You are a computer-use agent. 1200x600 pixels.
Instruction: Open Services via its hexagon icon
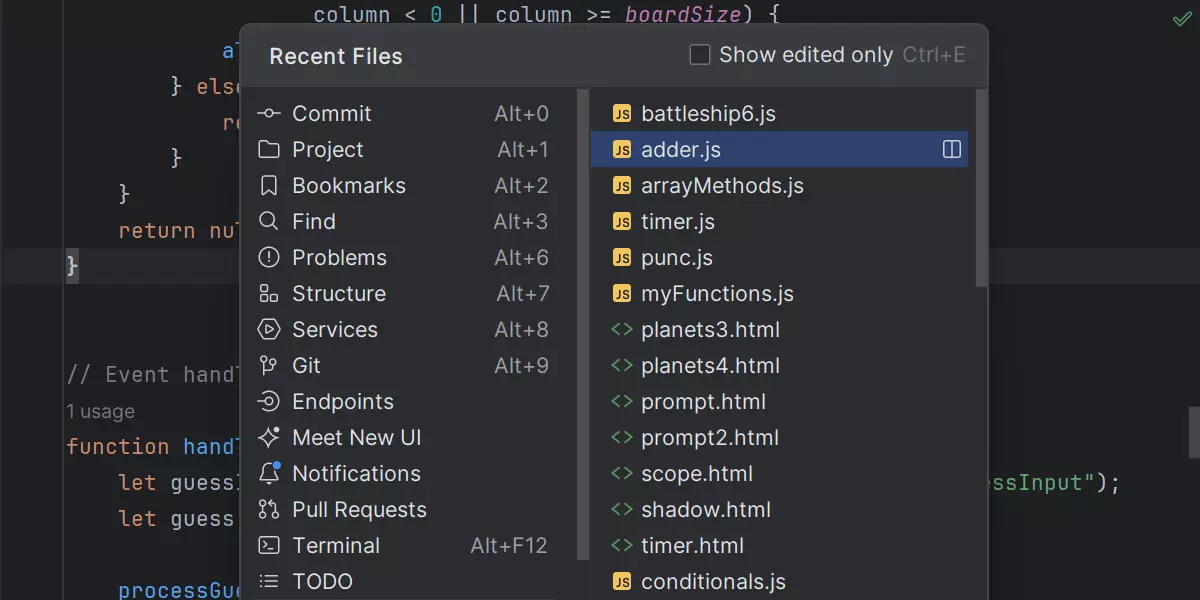click(268, 330)
